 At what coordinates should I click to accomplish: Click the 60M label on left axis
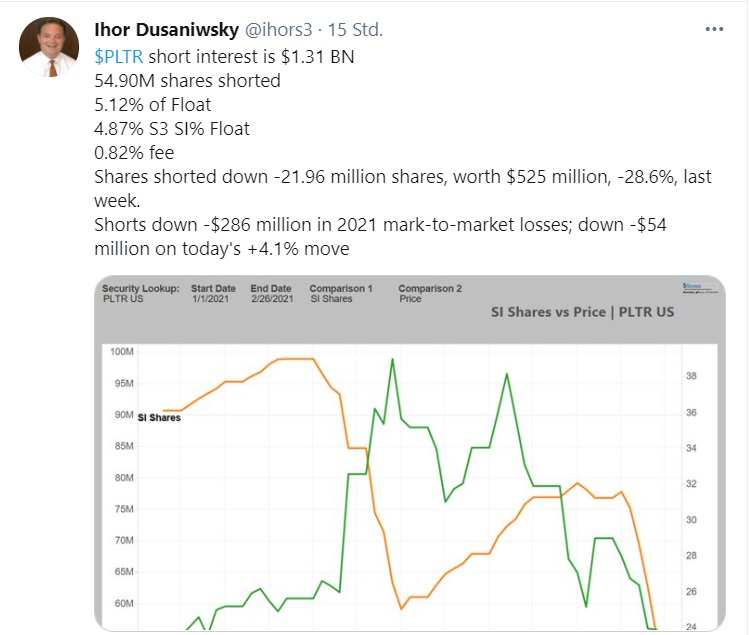pos(123,604)
